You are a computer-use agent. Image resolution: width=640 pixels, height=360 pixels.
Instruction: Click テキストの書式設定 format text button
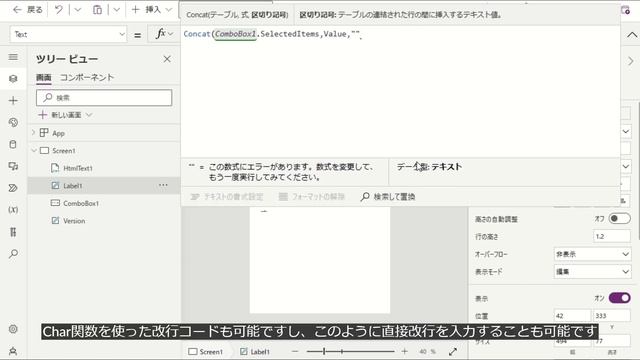[x=227, y=197]
